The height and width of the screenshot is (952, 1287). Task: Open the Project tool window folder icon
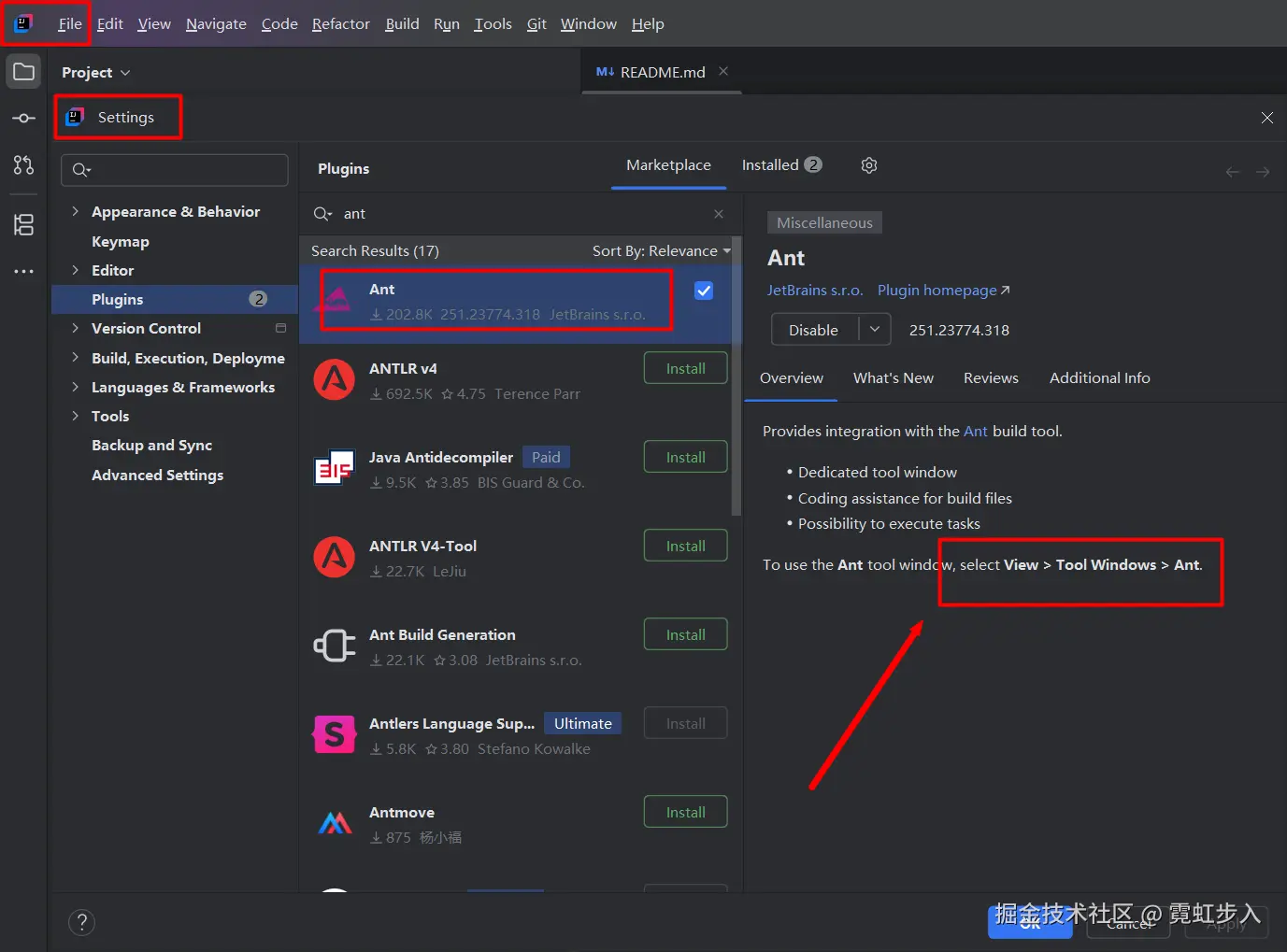(x=23, y=72)
